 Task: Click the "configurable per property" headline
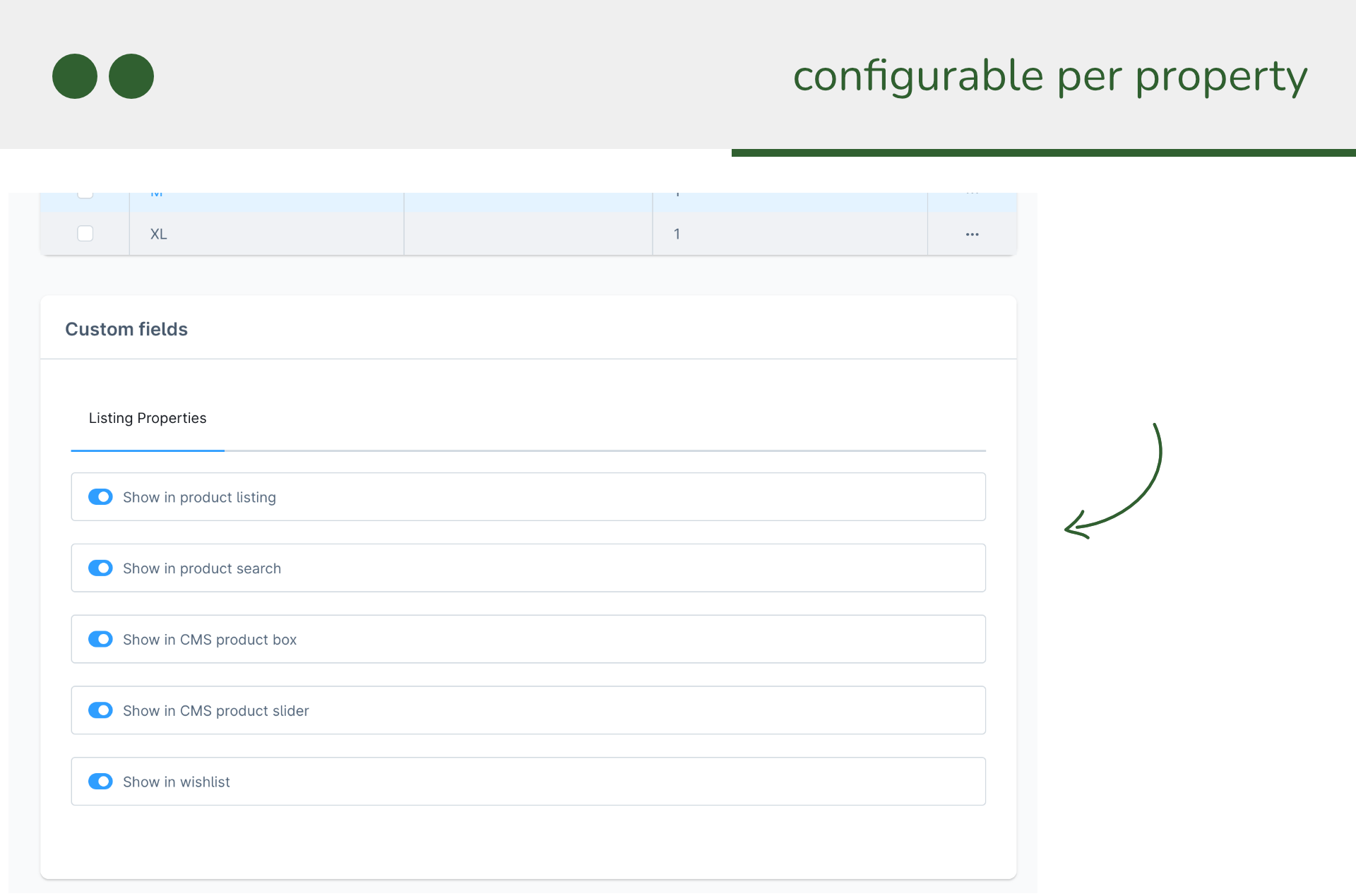click(x=1050, y=76)
